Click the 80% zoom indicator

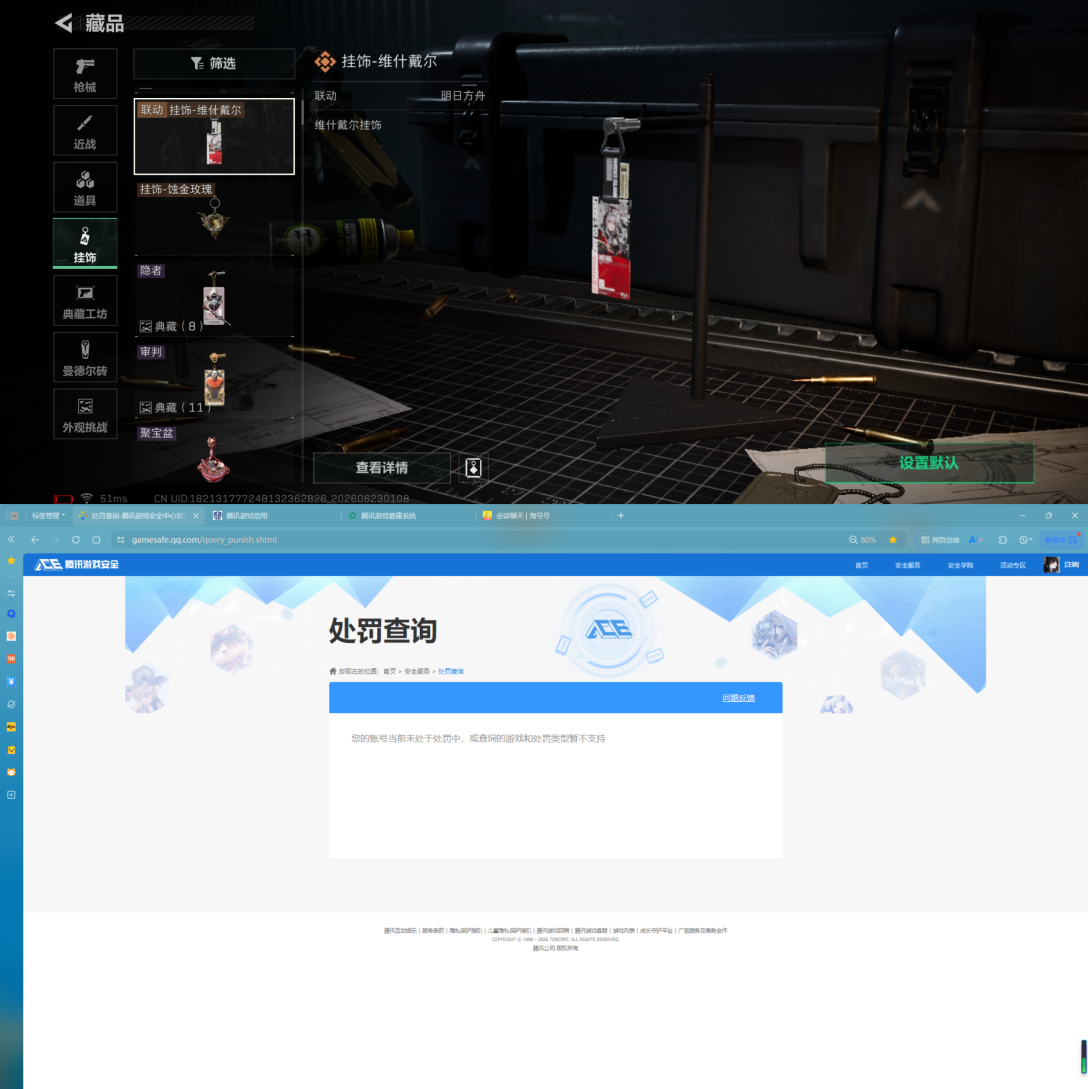862,540
